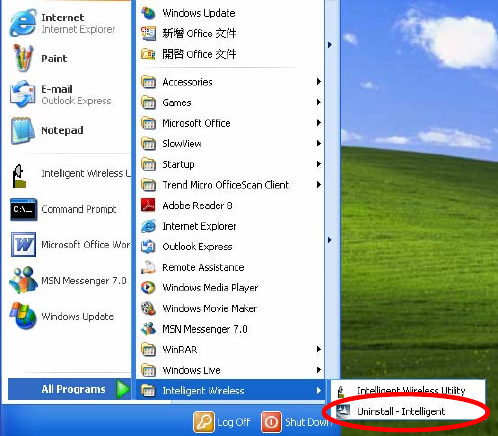
Task: Select the SlowView folder item
Action: pyautogui.click(x=230, y=144)
